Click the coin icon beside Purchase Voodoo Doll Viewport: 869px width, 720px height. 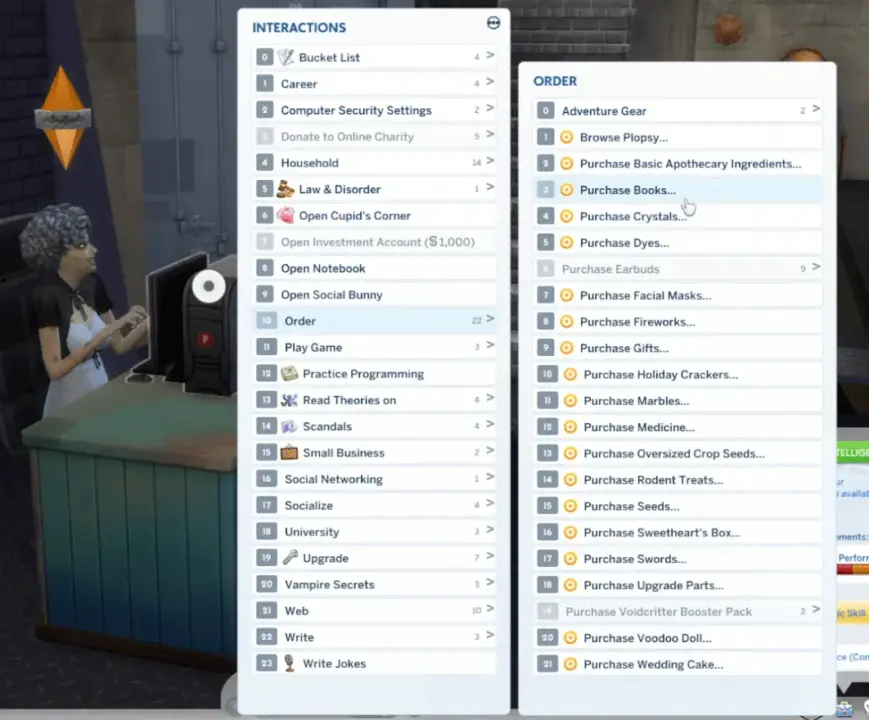[570, 637]
